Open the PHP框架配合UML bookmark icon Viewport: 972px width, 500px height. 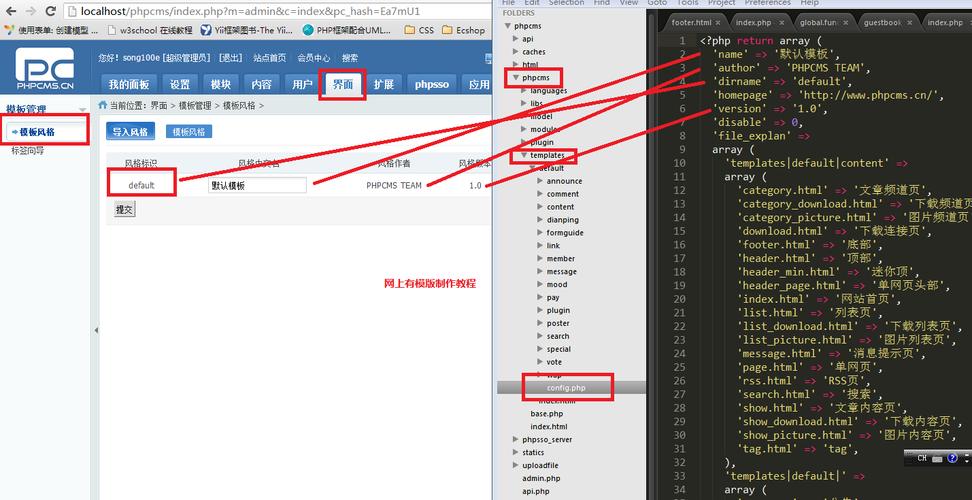click(307, 30)
